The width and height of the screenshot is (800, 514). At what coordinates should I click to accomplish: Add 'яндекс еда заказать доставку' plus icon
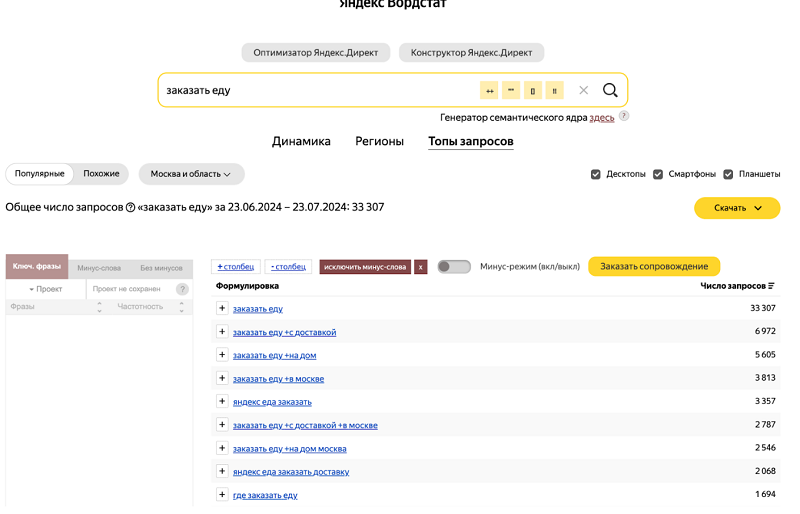[x=222, y=471]
